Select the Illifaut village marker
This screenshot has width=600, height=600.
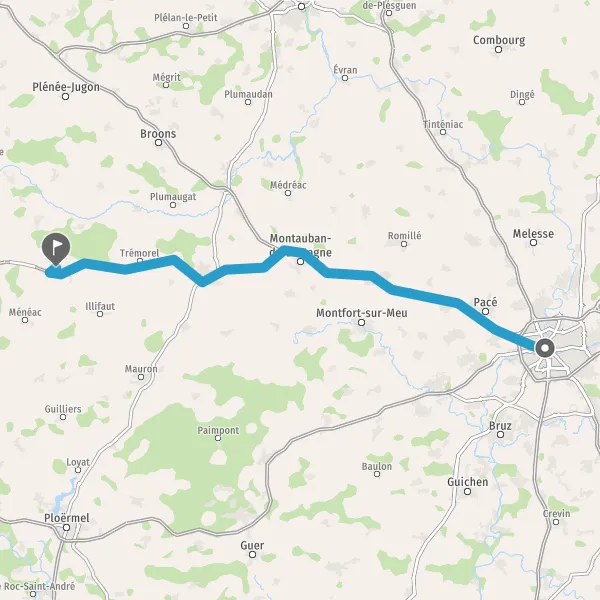(x=100, y=314)
